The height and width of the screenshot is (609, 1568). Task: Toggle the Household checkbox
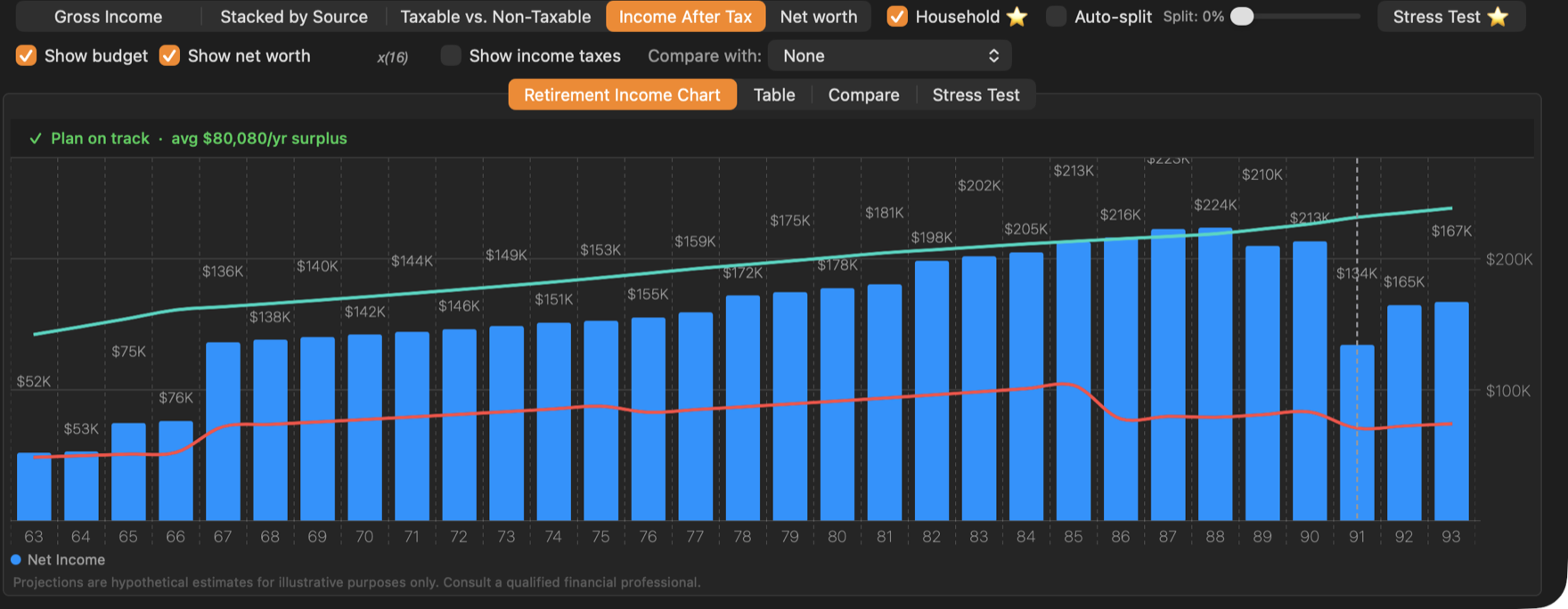pos(897,16)
